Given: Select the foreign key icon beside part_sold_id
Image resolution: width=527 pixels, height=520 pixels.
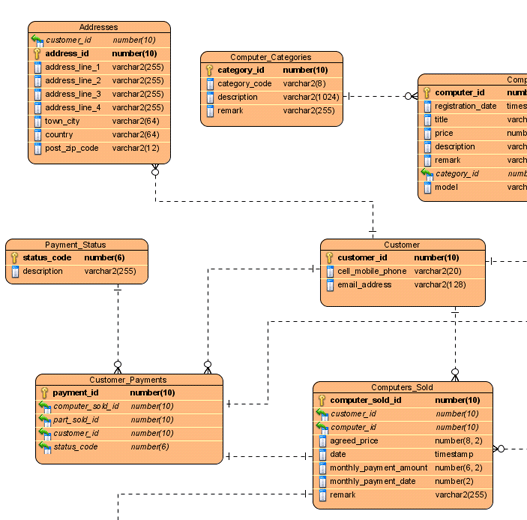Looking at the screenshot, I should [45, 420].
